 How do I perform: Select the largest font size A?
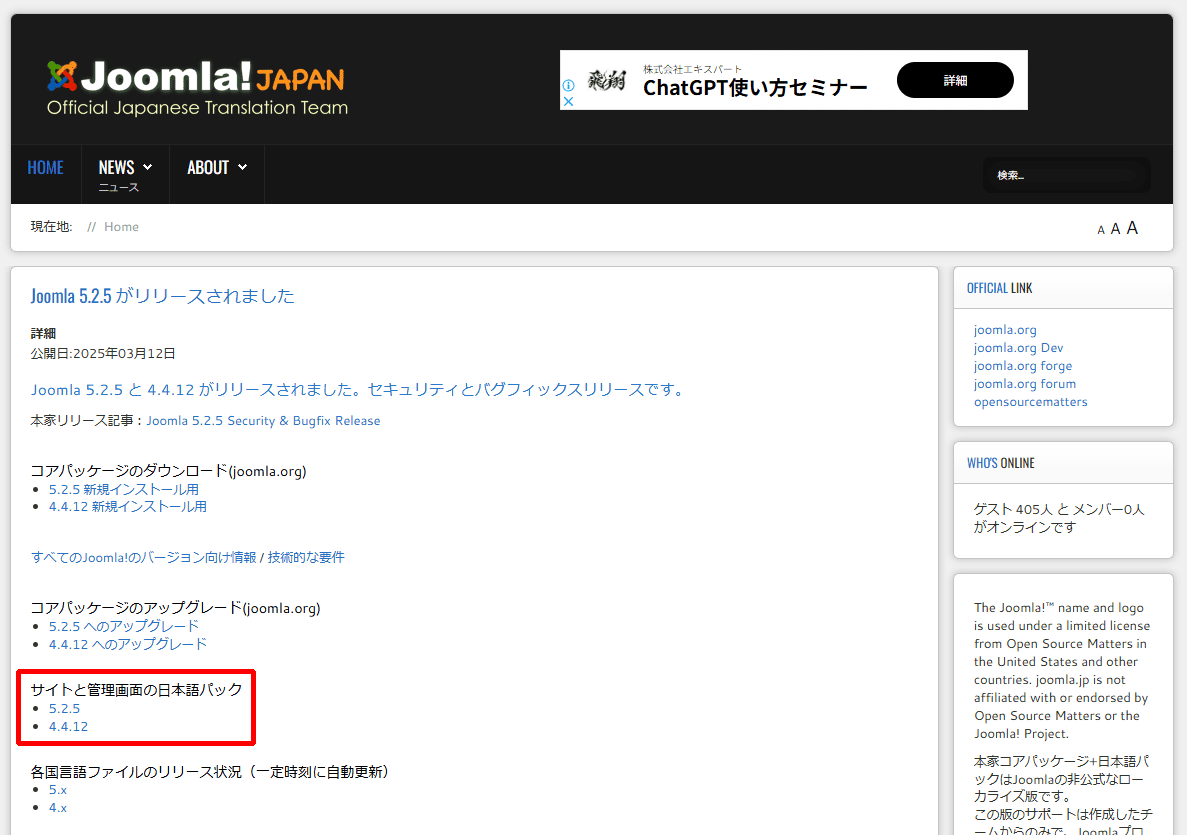pyautogui.click(x=1132, y=228)
